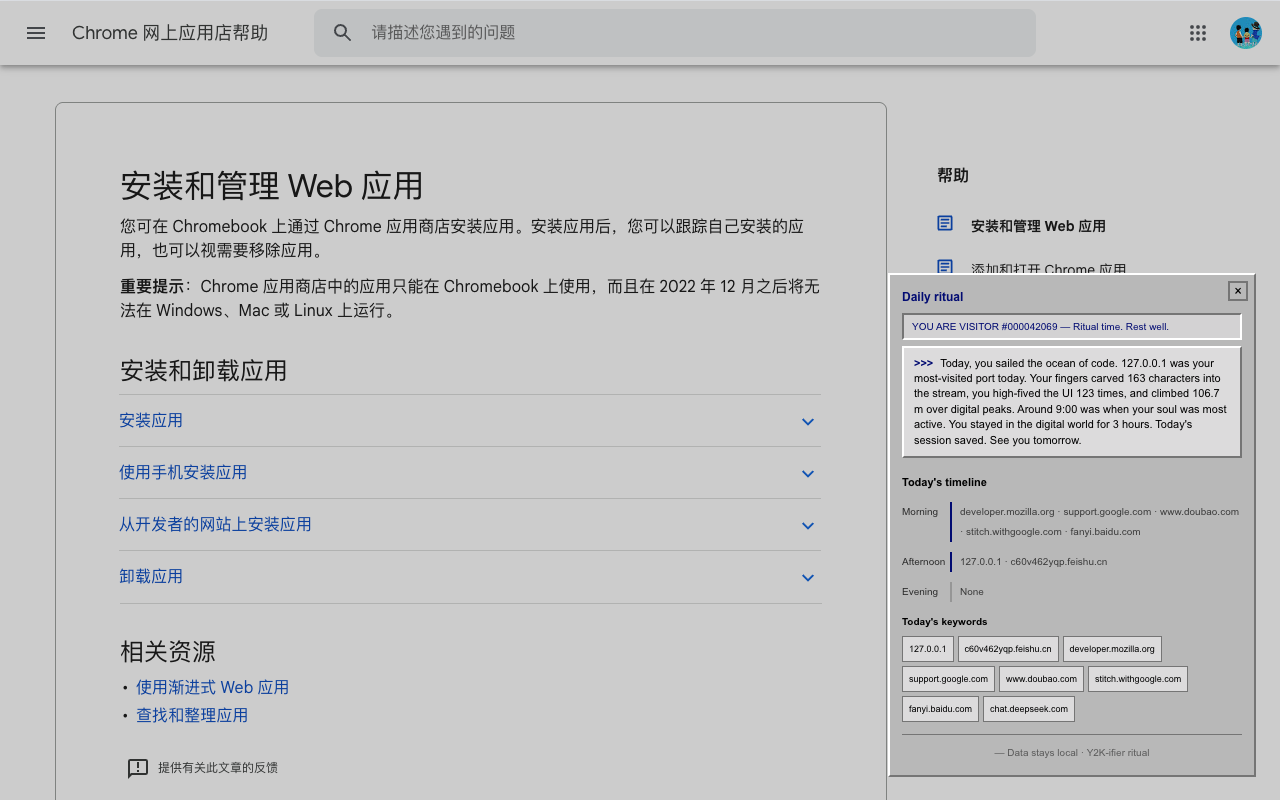Click the 重要提示 paragraph
The image size is (1280, 800).
[x=470, y=299]
